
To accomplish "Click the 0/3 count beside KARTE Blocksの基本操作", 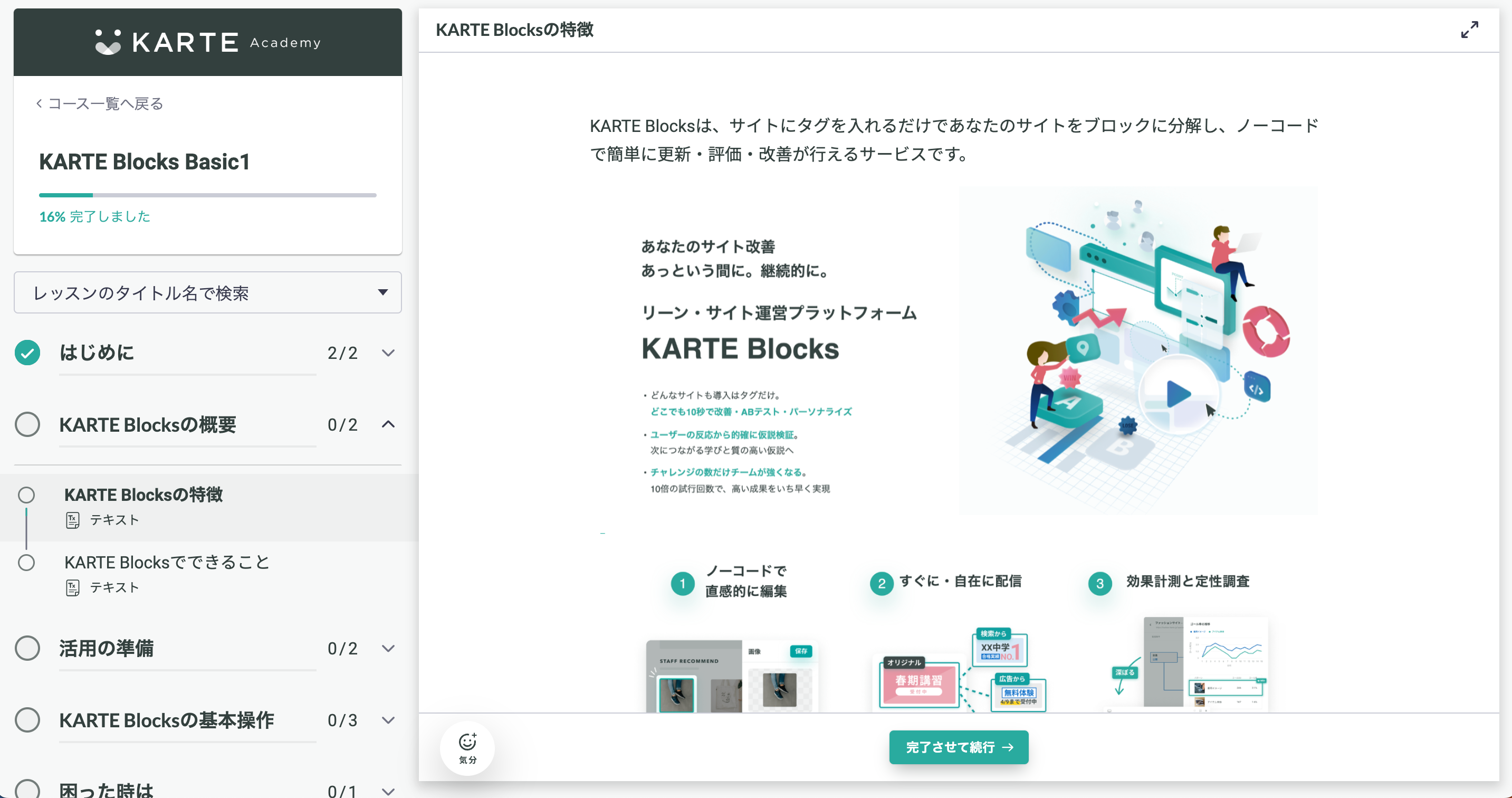I will tap(343, 720).
